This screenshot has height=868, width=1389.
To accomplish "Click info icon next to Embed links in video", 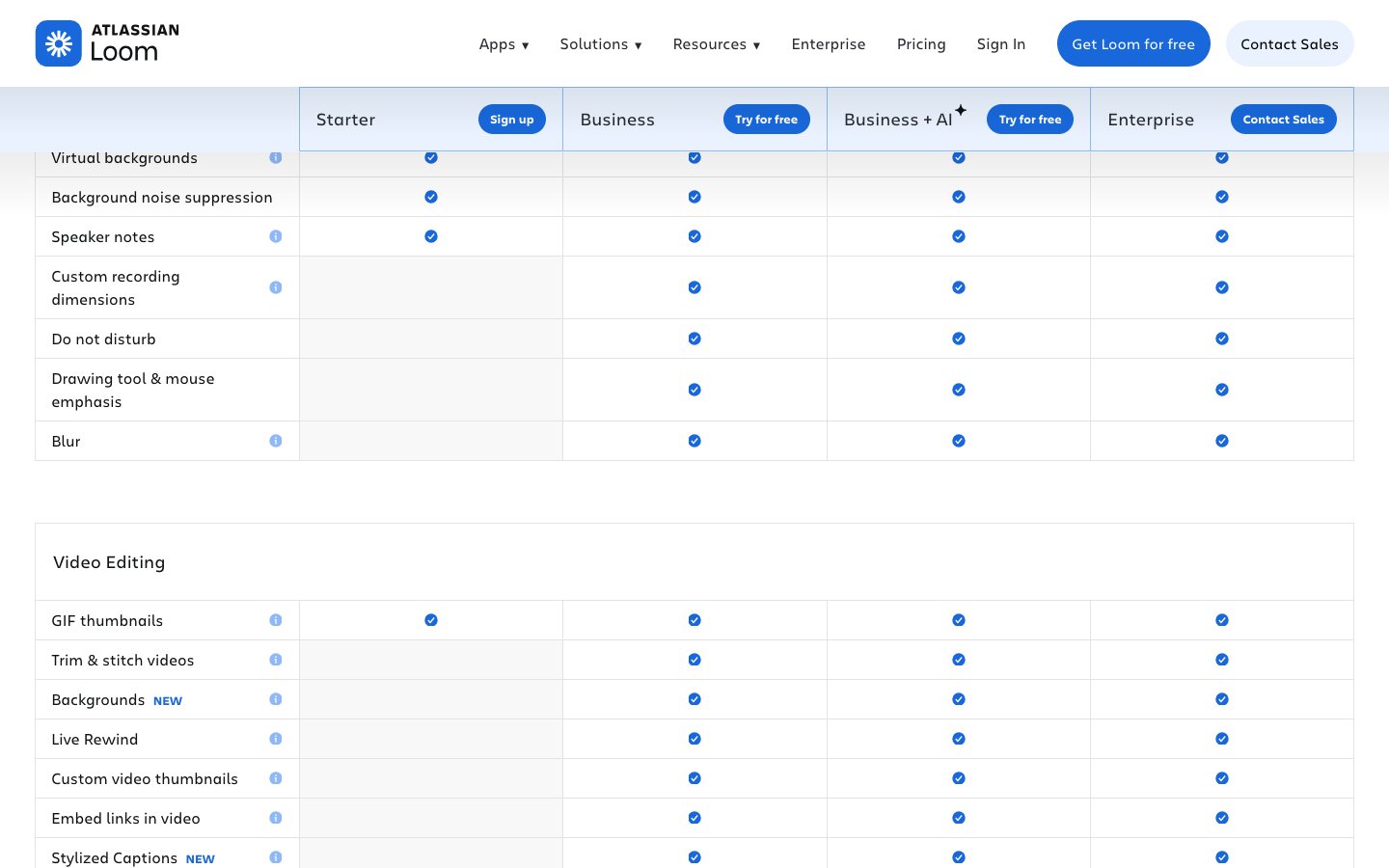I will (276, 818).
